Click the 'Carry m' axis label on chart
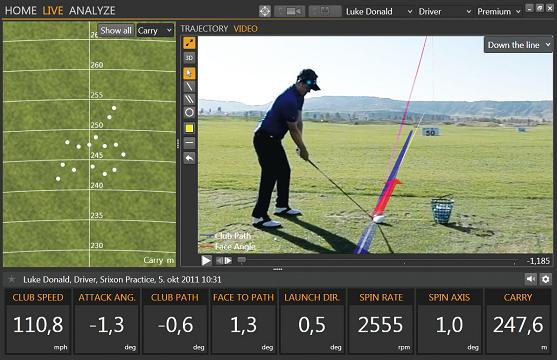557x360 pixels. click(x=159, y=260)
